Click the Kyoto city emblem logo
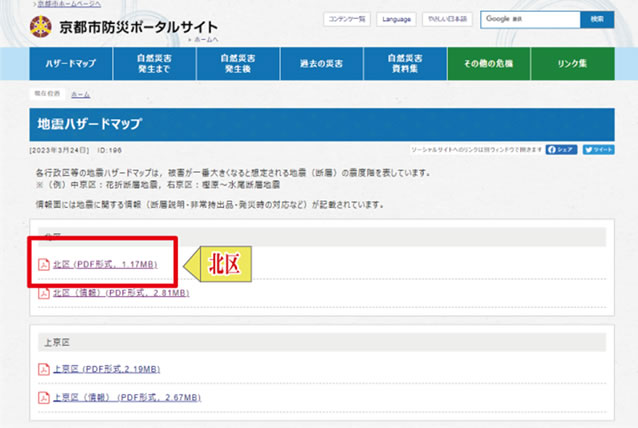Screen dimensions: 638x428 [41, 26]
